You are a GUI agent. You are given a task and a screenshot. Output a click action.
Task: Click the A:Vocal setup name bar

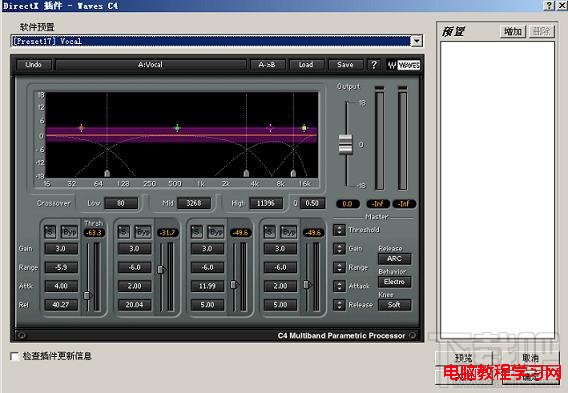point(150,65)
